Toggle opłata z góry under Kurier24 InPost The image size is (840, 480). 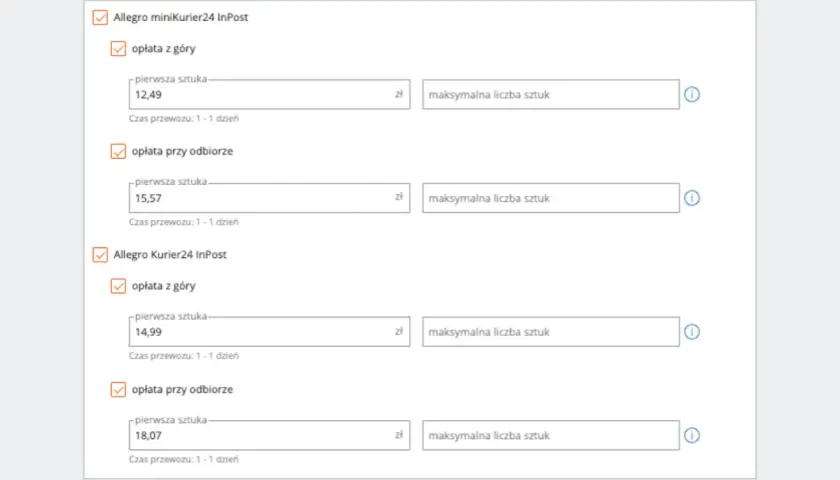tap(118, 286)
